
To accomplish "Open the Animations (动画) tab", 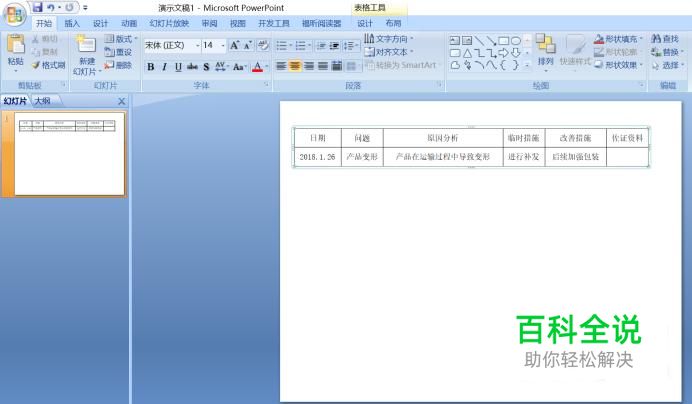I will [129, 23].
